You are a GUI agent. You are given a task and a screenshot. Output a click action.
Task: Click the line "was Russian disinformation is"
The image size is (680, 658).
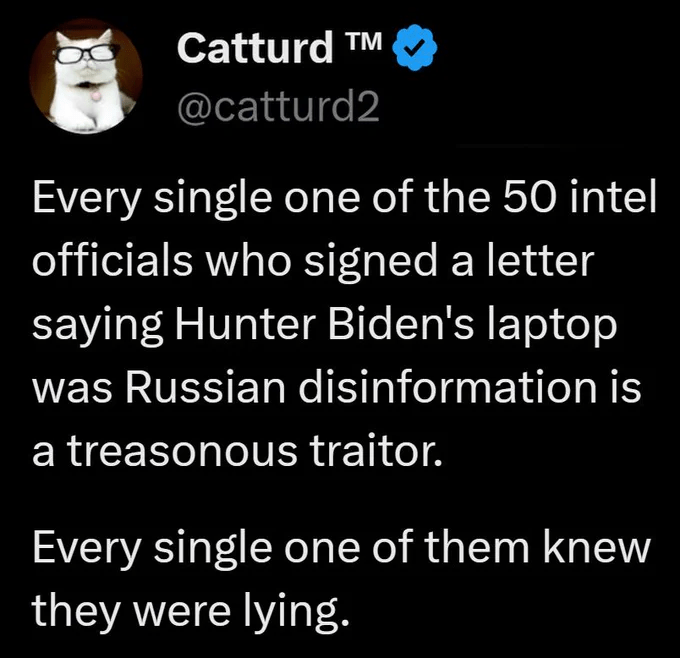[339, 389]
